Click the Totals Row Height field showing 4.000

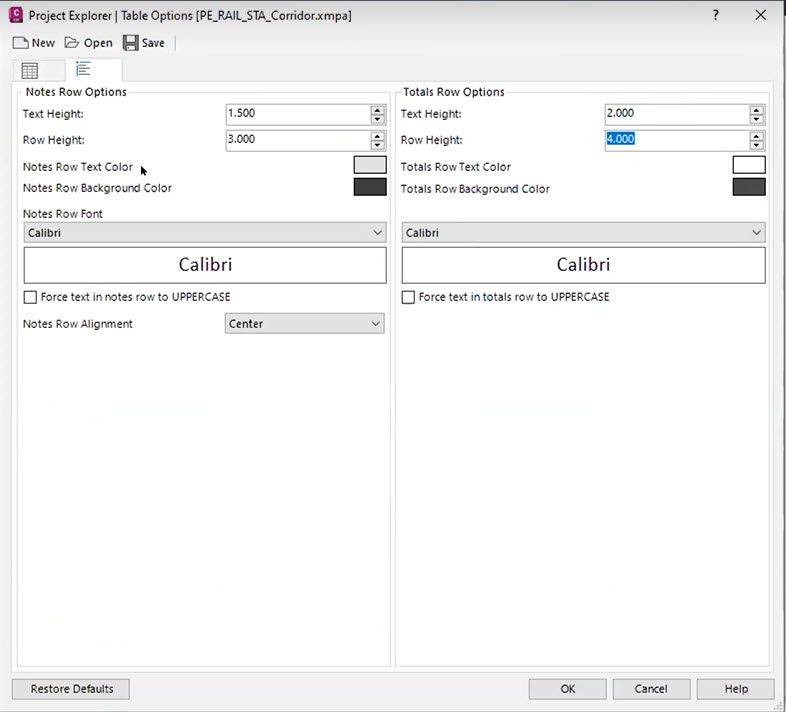tap(677, 140)
